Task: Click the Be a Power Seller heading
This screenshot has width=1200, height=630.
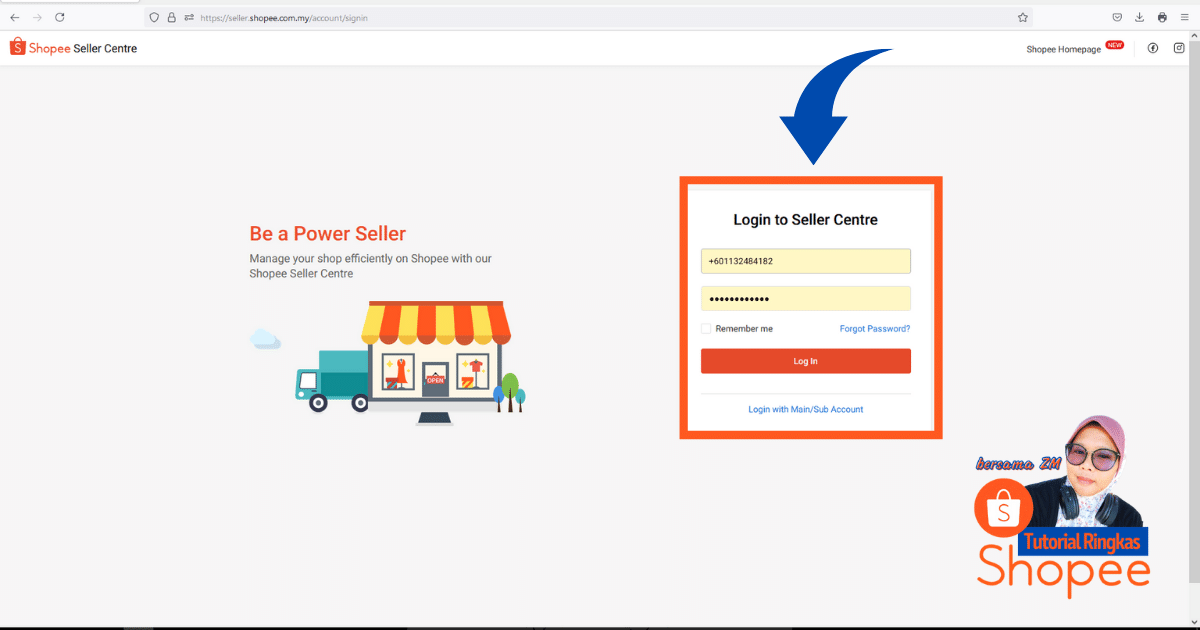Action: pyautogui.click(x=328, y=234)
